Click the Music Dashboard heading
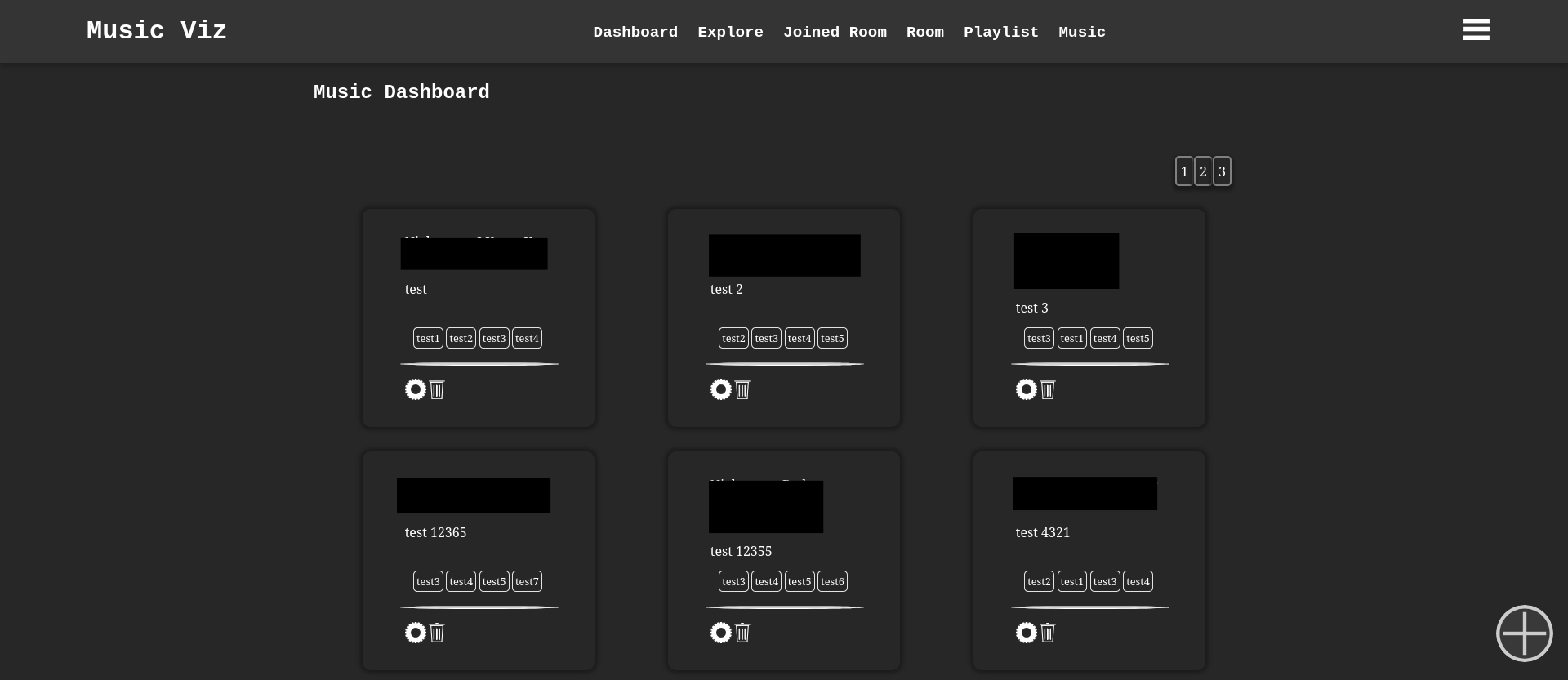The width and height of the screenshot is (1568, 680). coord(402,92)
